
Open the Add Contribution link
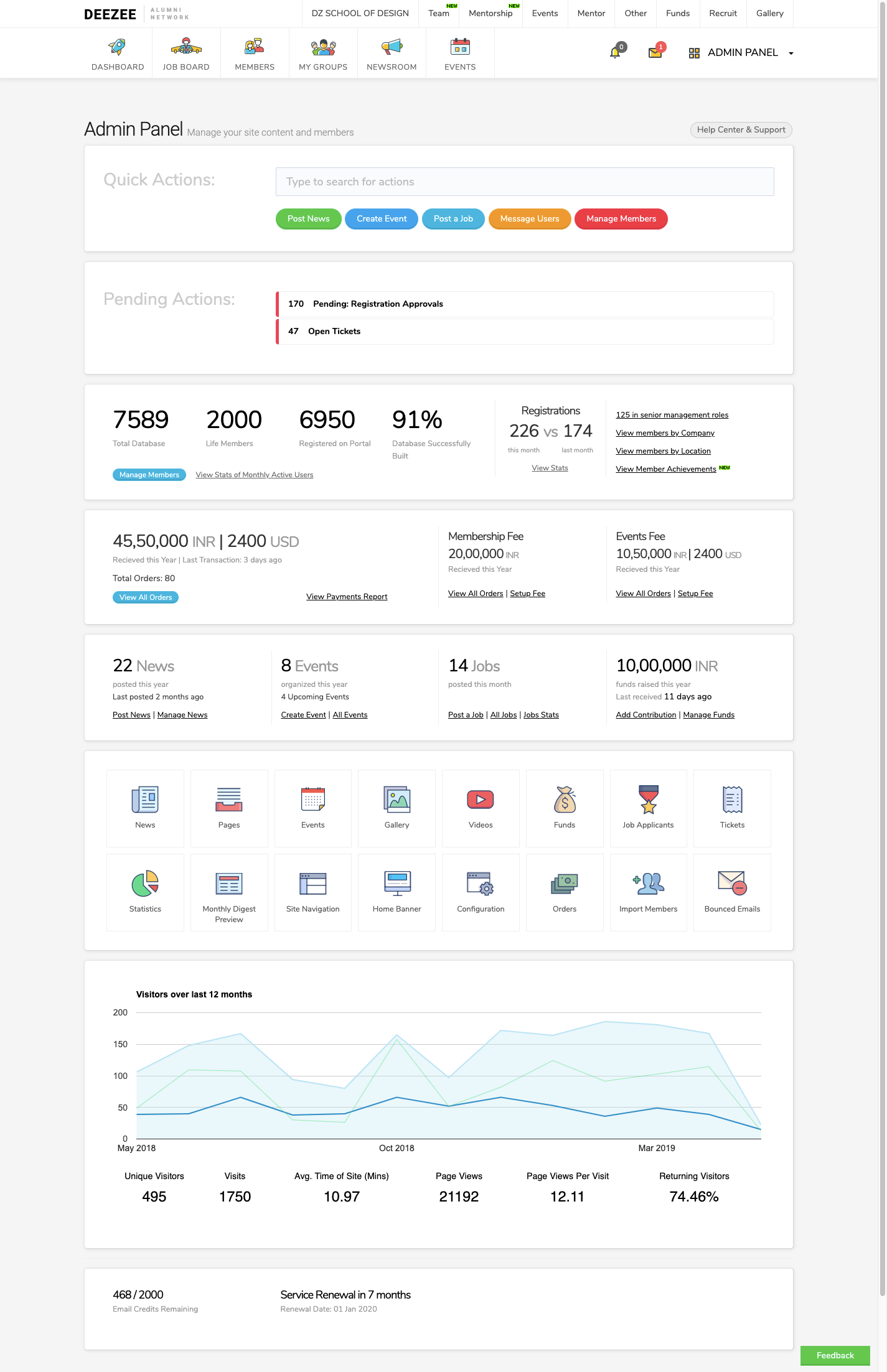tap(646, 715)
